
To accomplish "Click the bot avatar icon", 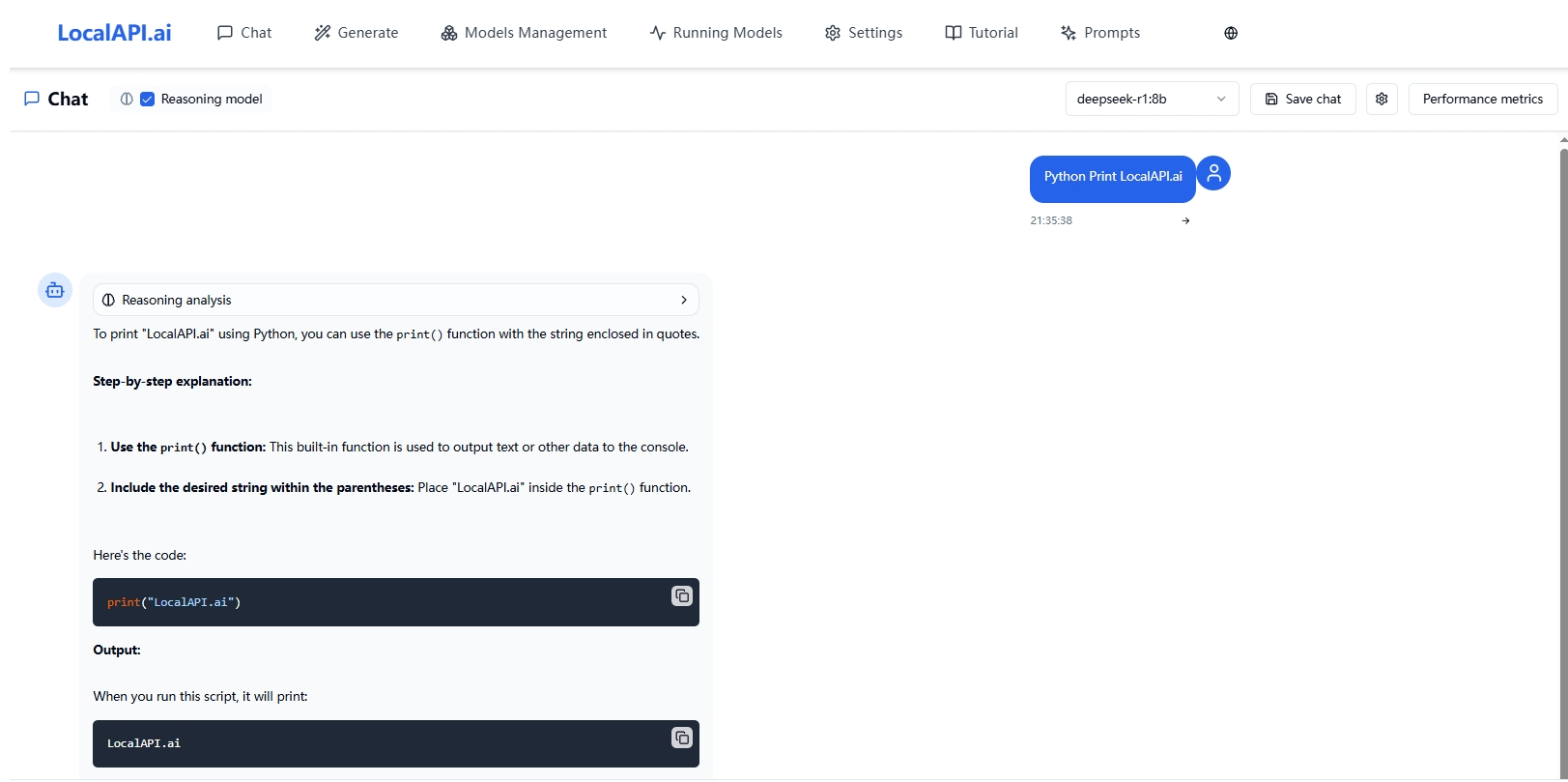I will tap(55, 290).
